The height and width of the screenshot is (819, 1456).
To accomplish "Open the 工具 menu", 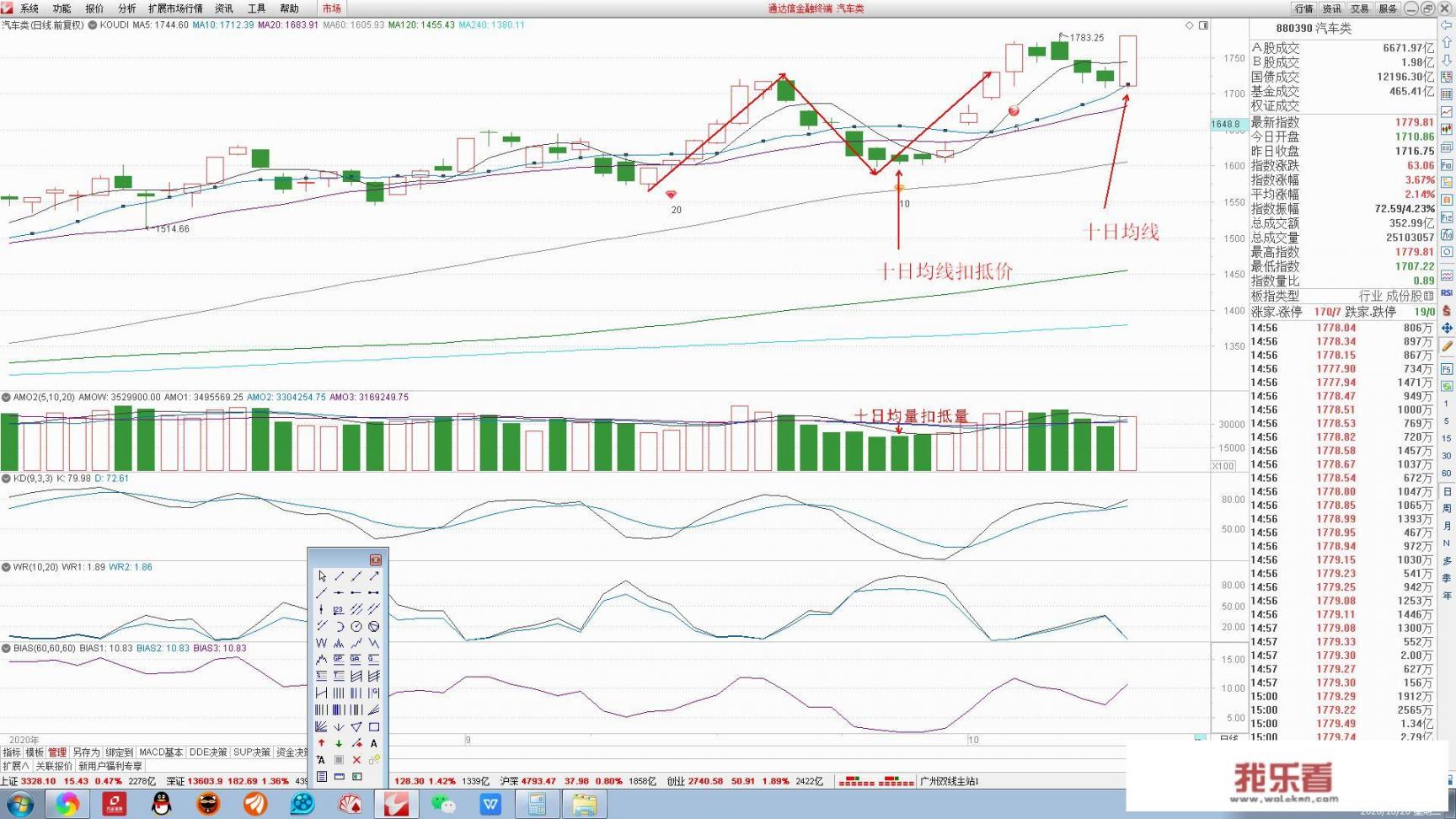I will [257, 8].
